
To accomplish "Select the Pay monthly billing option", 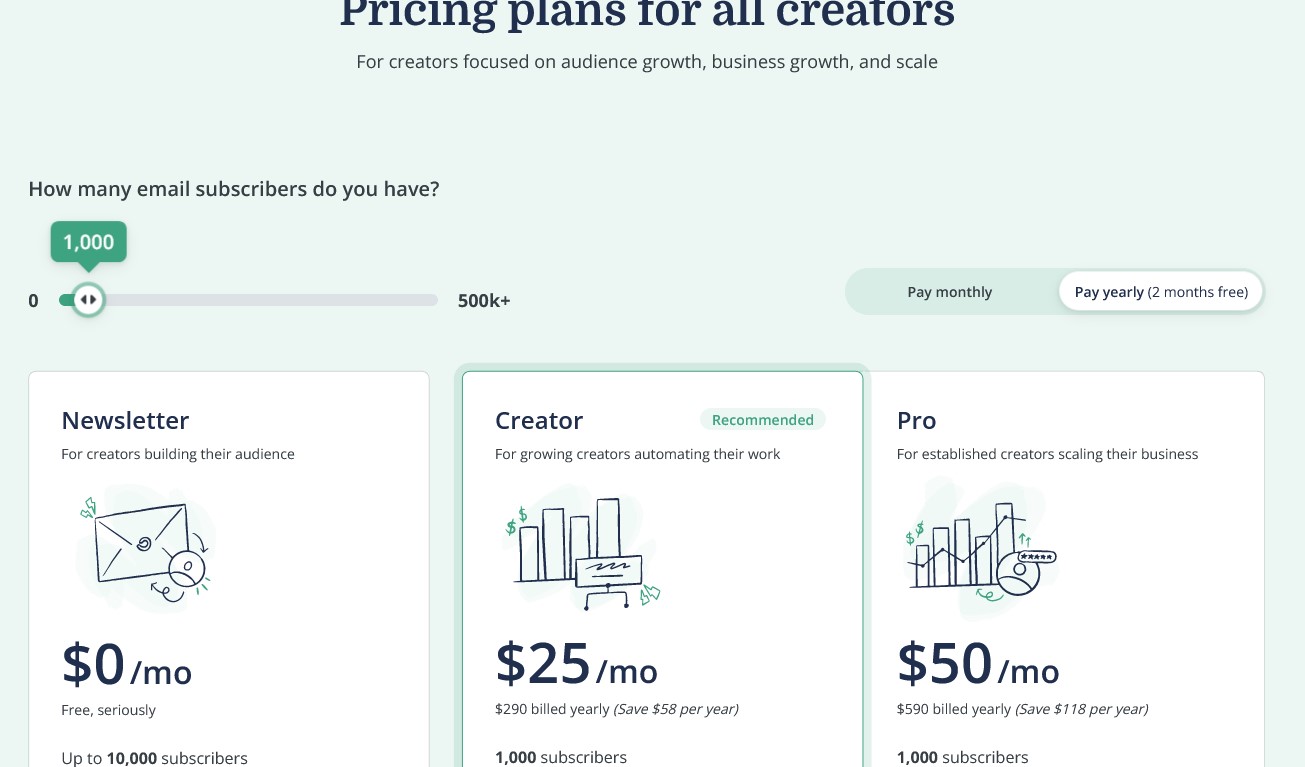I will pos(949,292).
